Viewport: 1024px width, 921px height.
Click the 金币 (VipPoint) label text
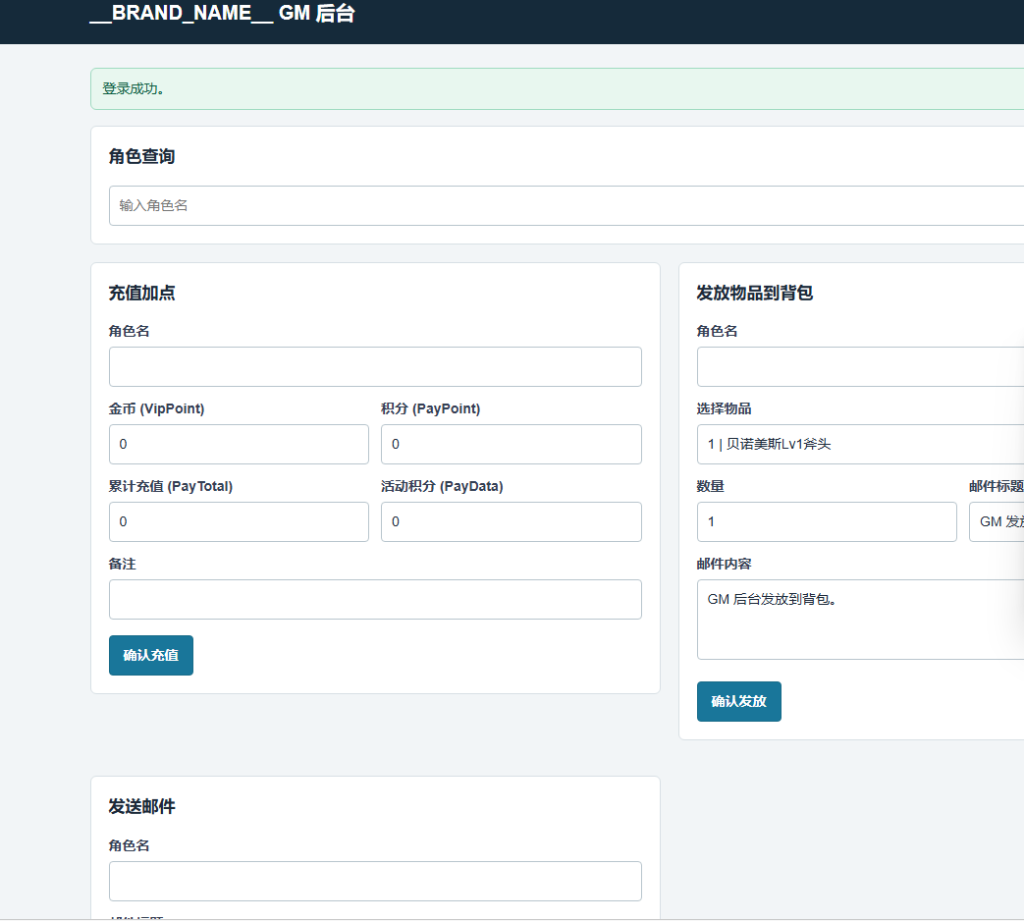click(157, 409)
